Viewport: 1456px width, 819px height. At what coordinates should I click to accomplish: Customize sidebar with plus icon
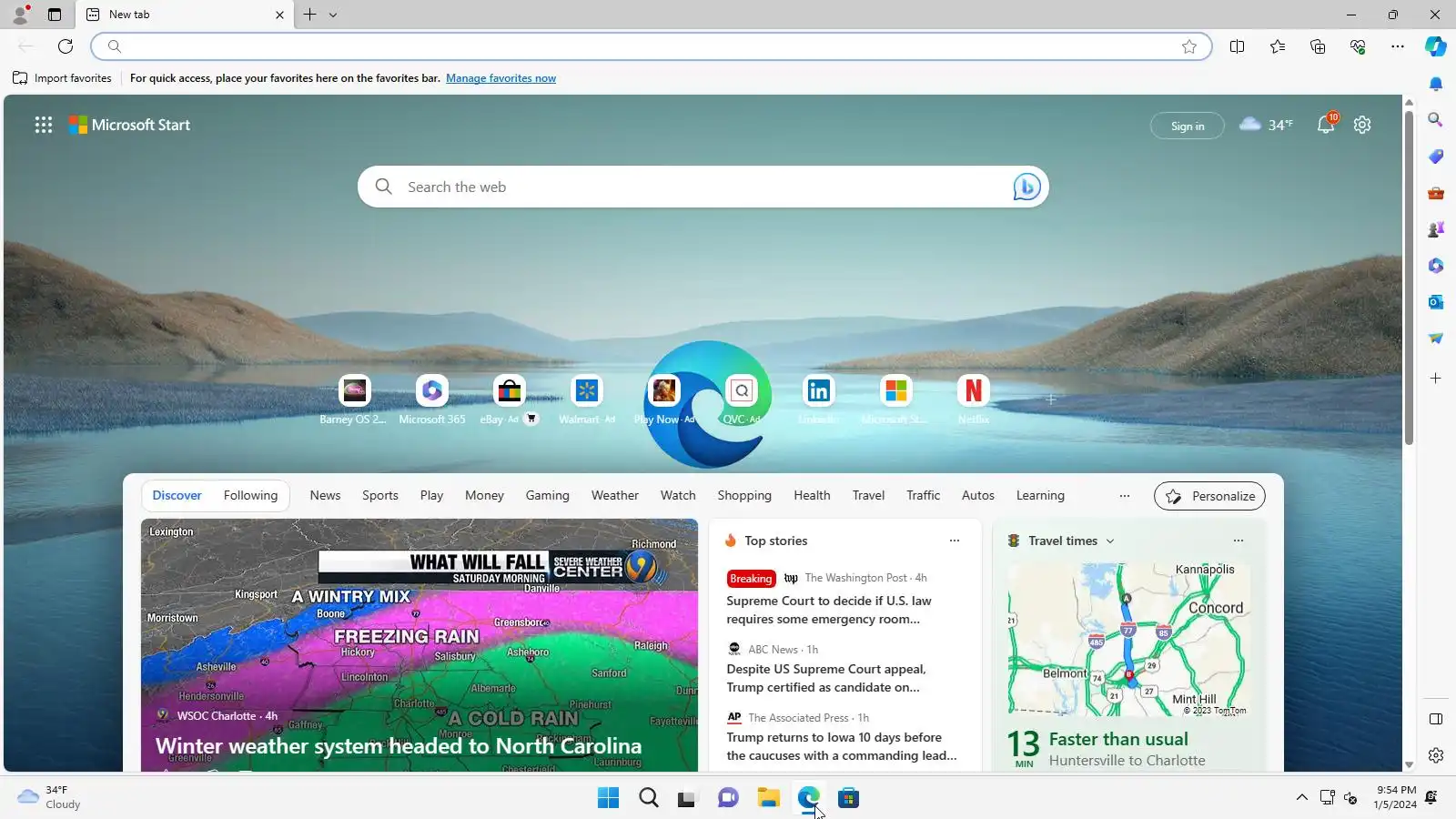tap(1436, 378)
